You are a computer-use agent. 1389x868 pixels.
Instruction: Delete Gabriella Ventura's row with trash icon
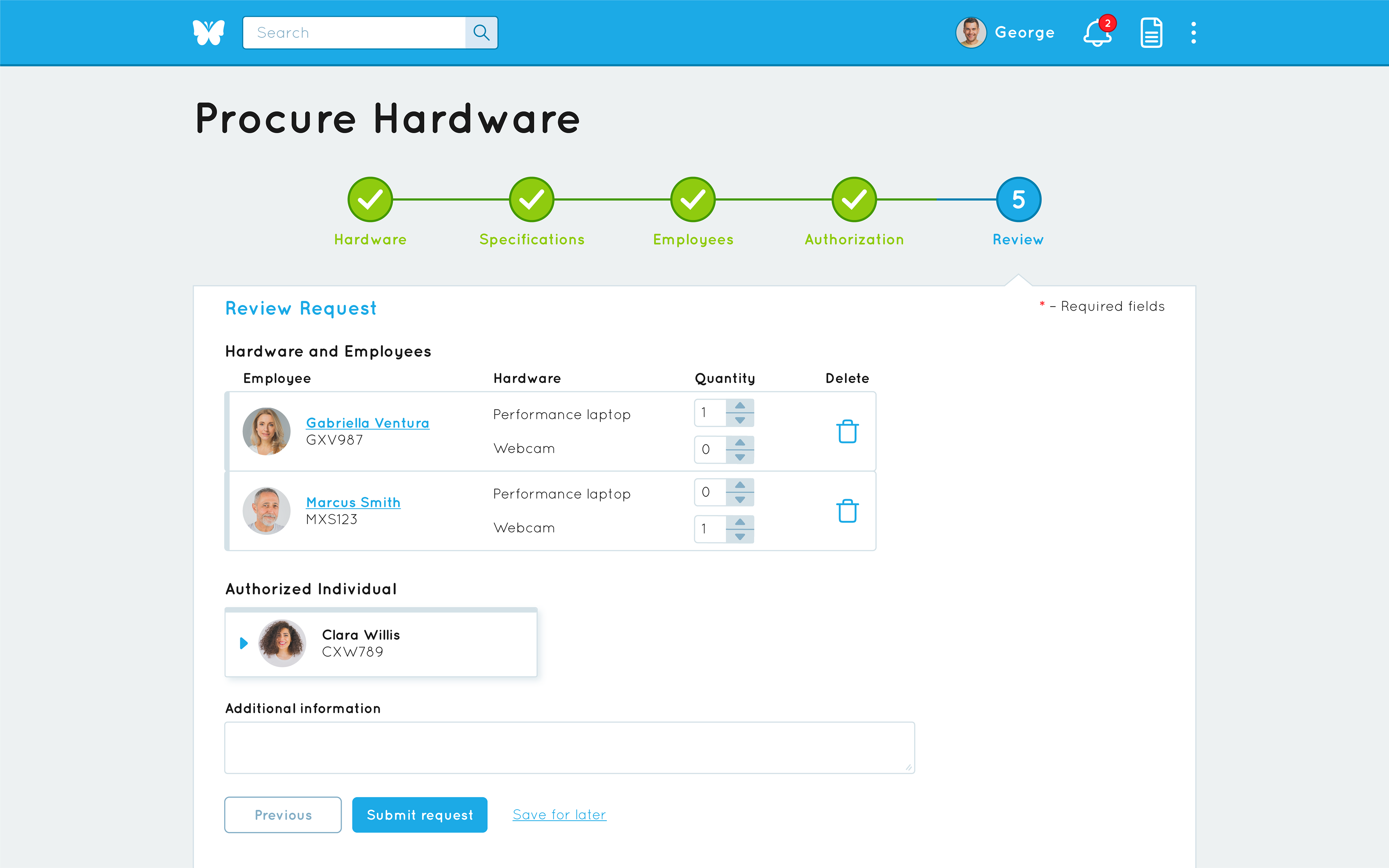tap(847, 432)
